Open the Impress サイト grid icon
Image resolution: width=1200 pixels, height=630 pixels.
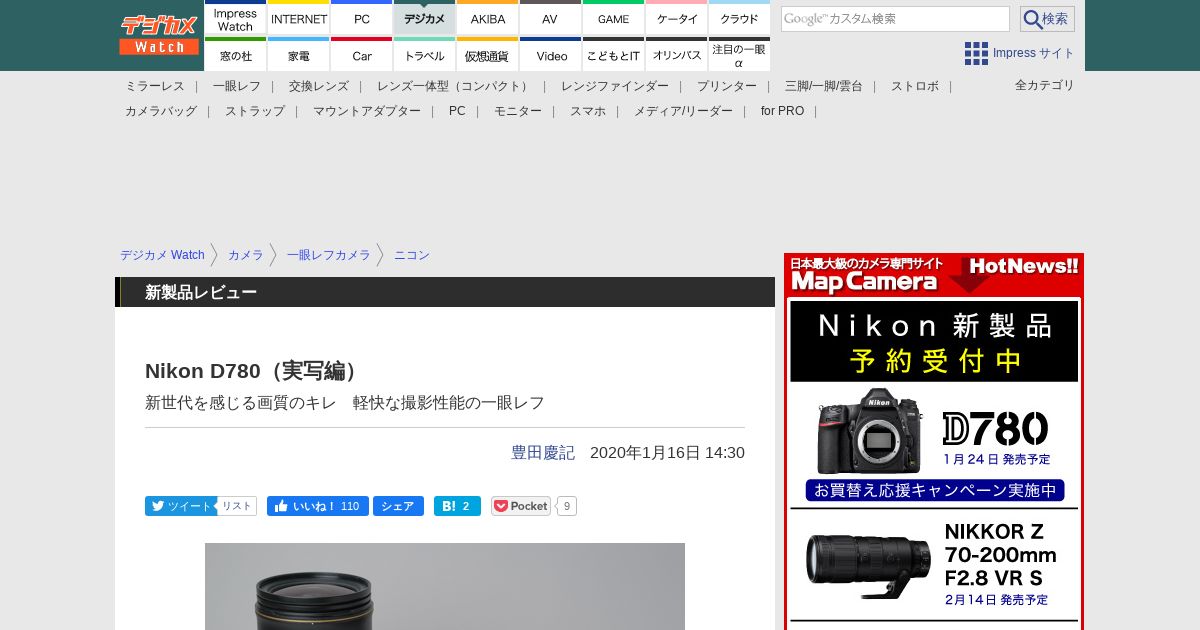[976, 53]
